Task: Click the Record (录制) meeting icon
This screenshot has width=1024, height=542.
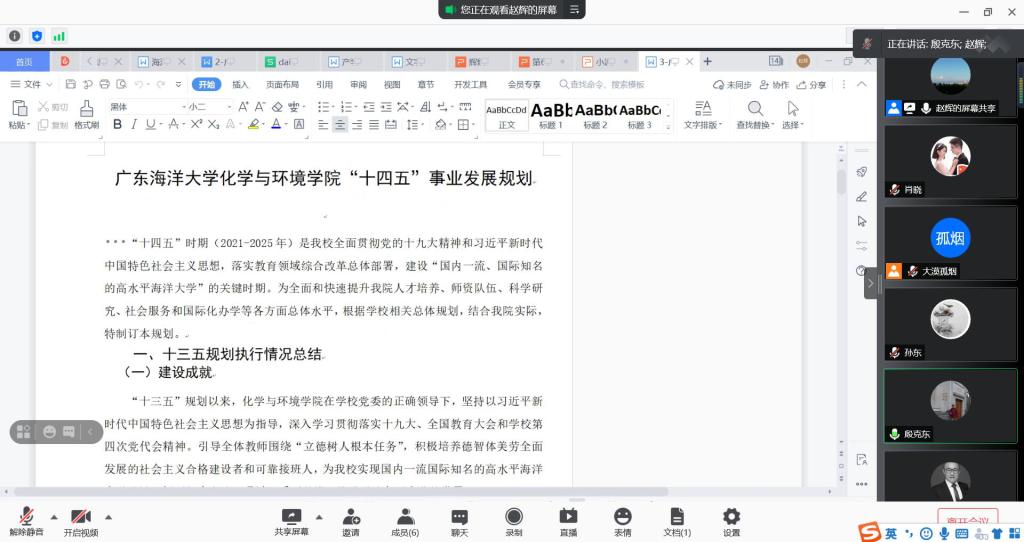Action: click(514, 522)
